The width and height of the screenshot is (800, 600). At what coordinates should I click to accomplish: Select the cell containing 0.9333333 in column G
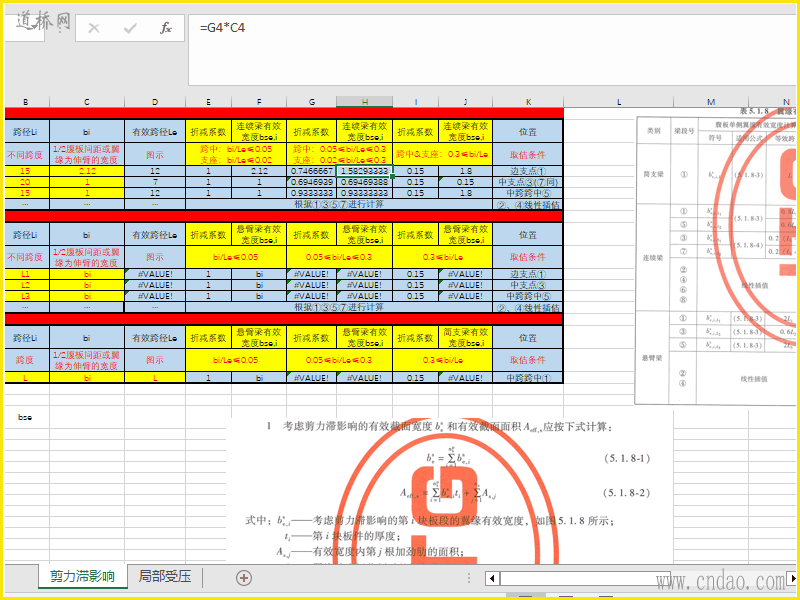[312, 193]
